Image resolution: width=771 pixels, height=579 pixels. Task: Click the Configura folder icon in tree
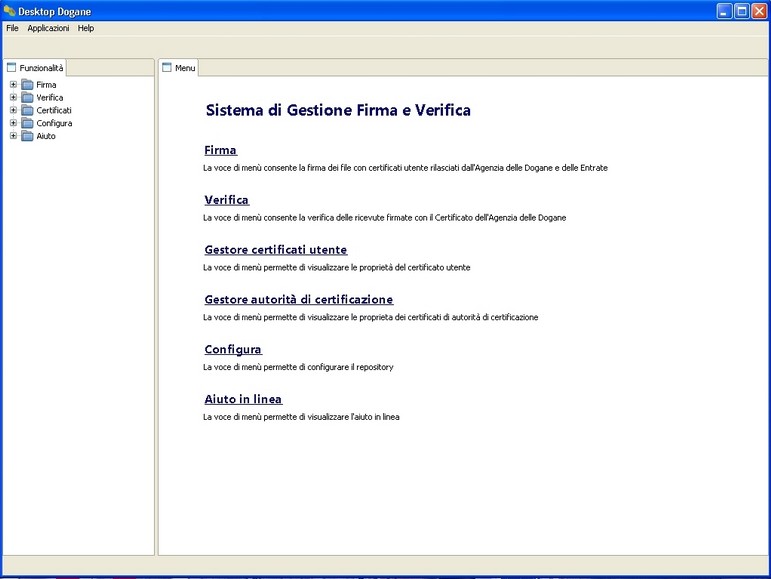(x=28, y=123)
